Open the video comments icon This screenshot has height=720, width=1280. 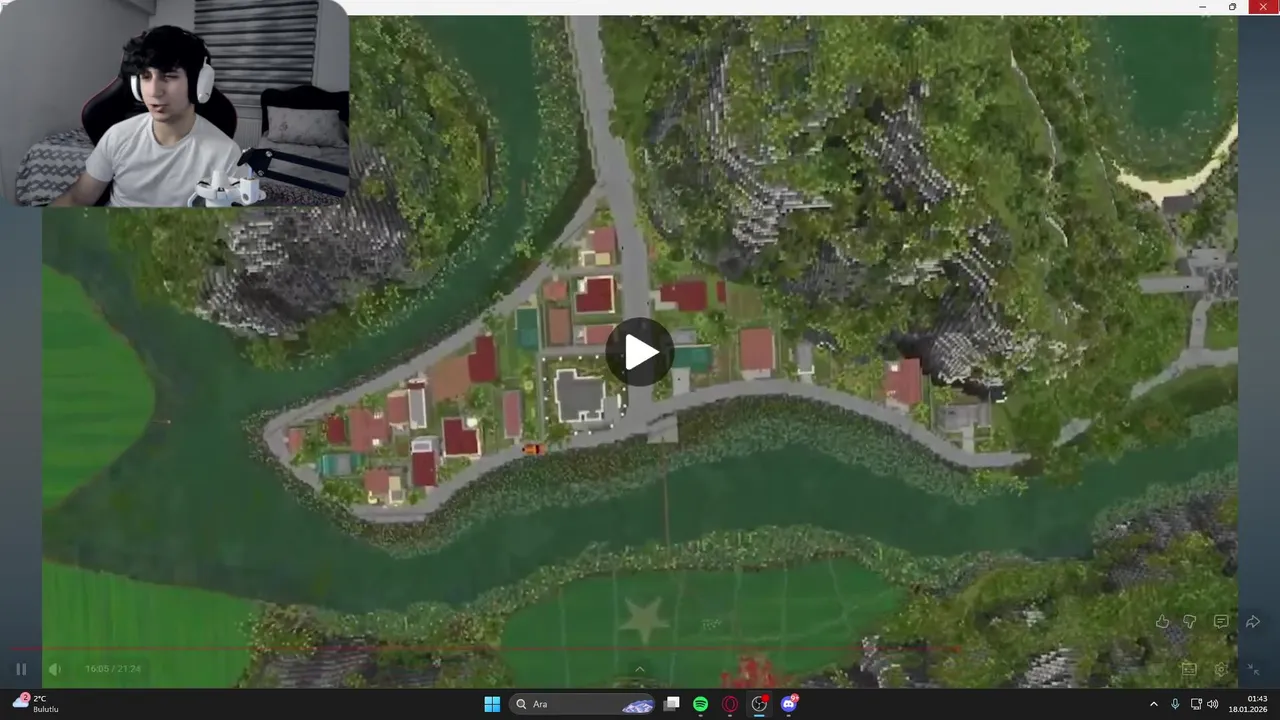point(1221,622)
